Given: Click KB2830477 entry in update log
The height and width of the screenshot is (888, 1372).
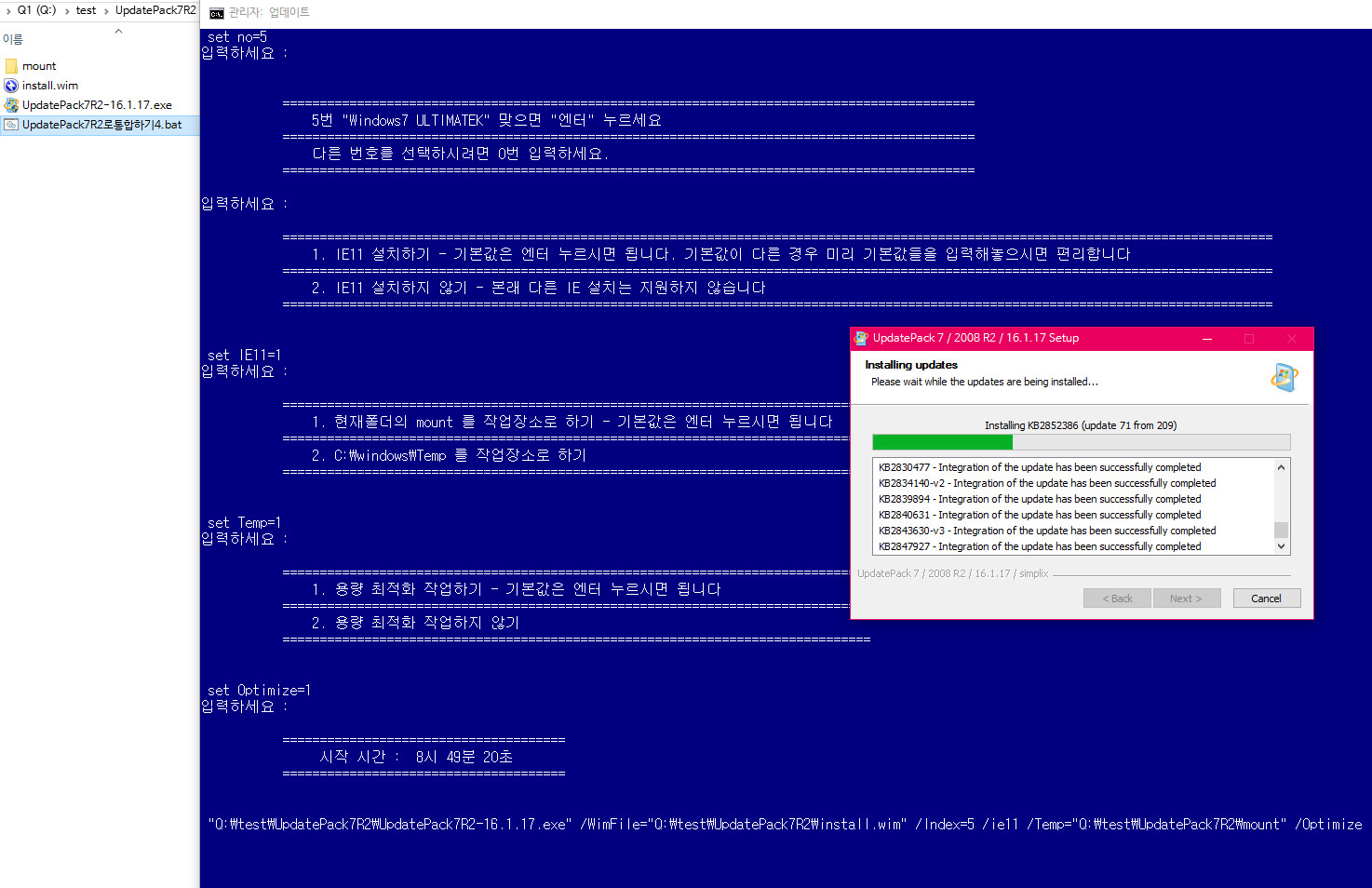Looking at the screenshot, I should (1040, 467).
